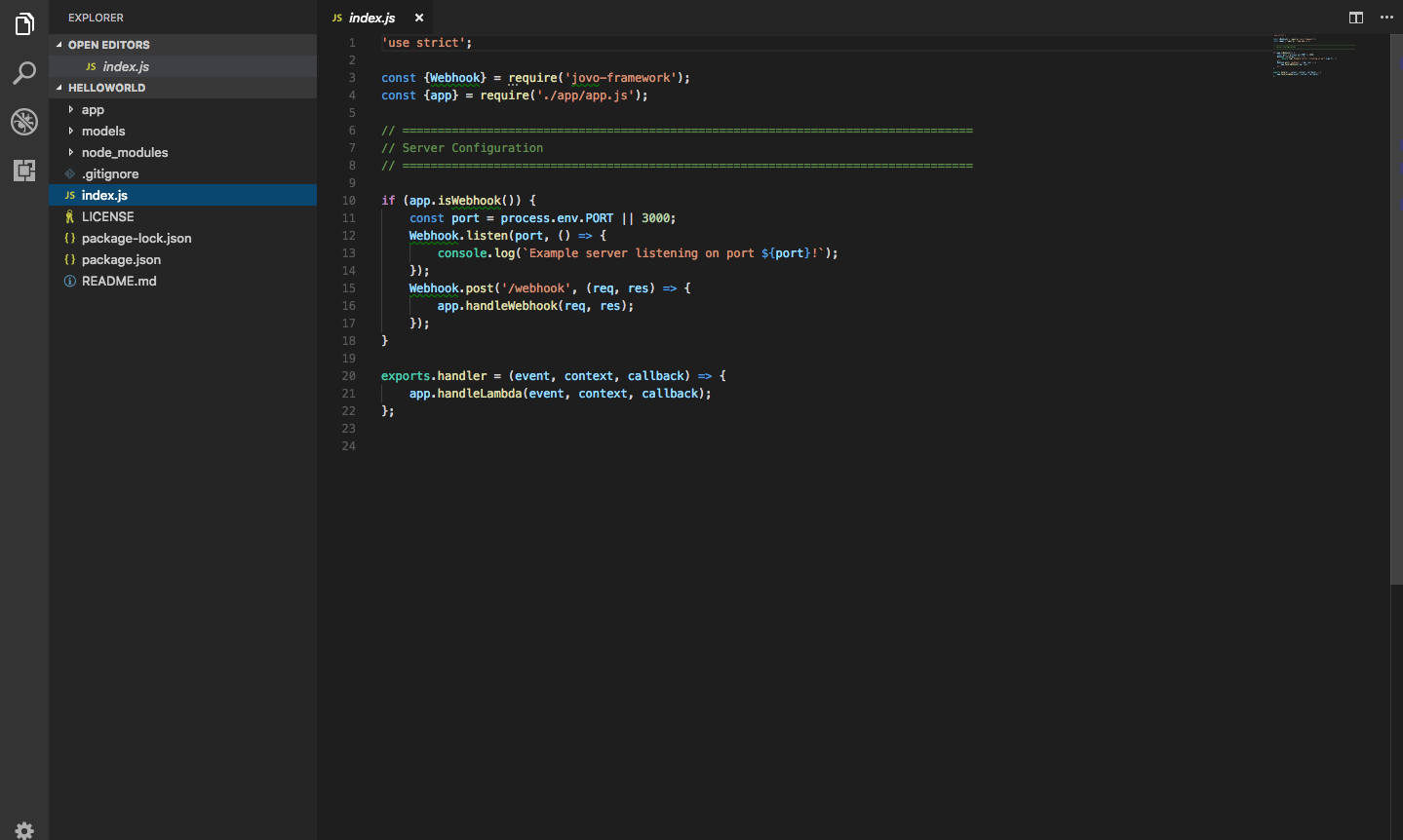Click the key icon beside LICENSE
The image size is (1403, 840).
69,216
